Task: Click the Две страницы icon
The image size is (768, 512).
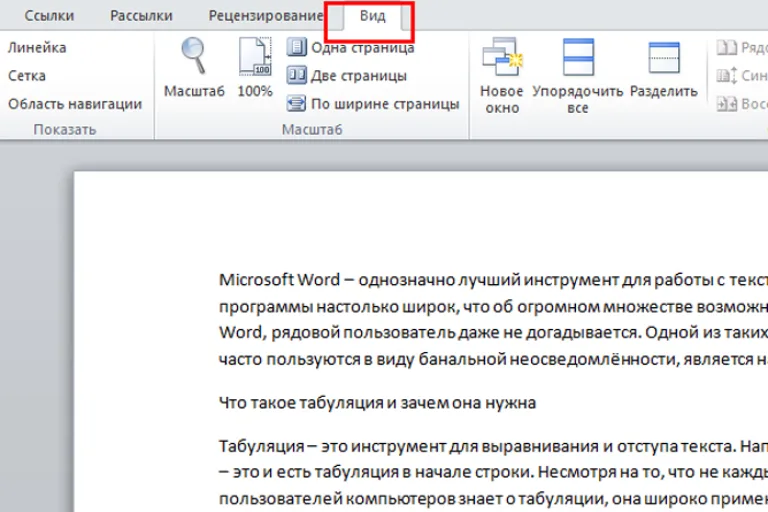Action: [296, 75]
